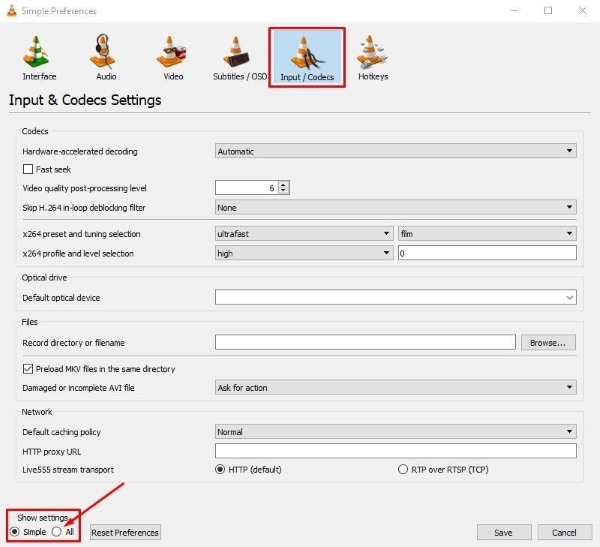Open x264 preset dropdown showing ultrafast
600x547 pixels.
pos(304,233)
